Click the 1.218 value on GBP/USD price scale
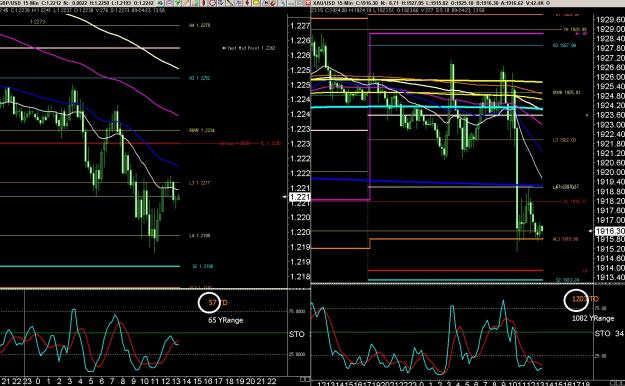This screenshot has width=625, height=386. click(300, 276)
